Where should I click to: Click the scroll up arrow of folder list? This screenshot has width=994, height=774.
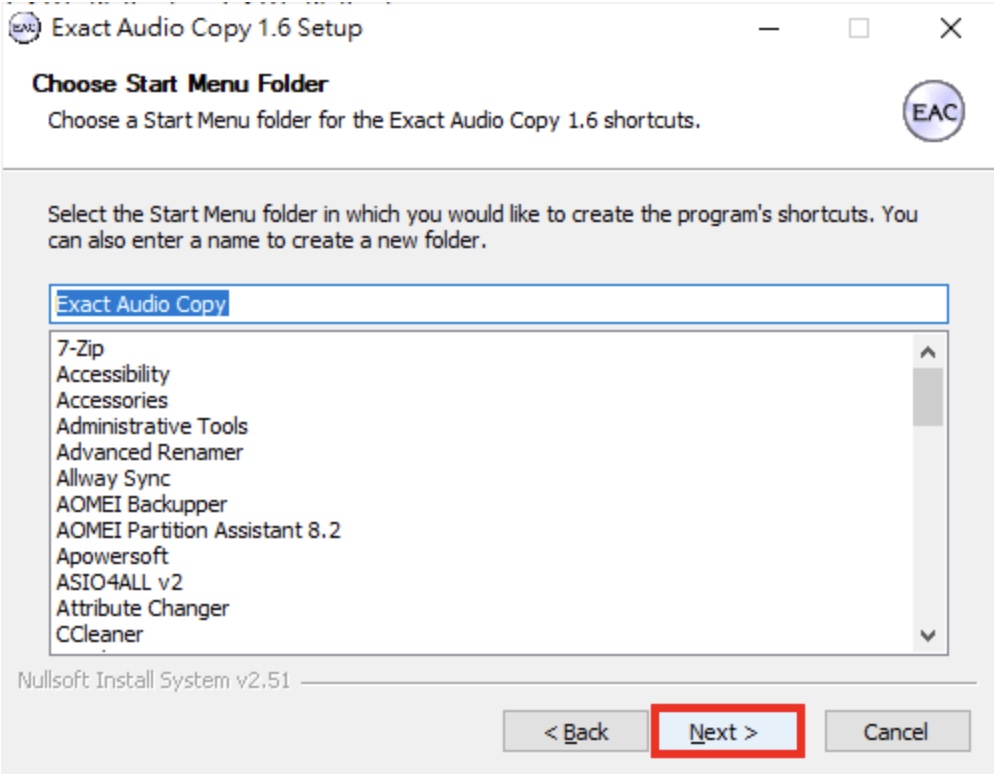click(x=927, y=352)
